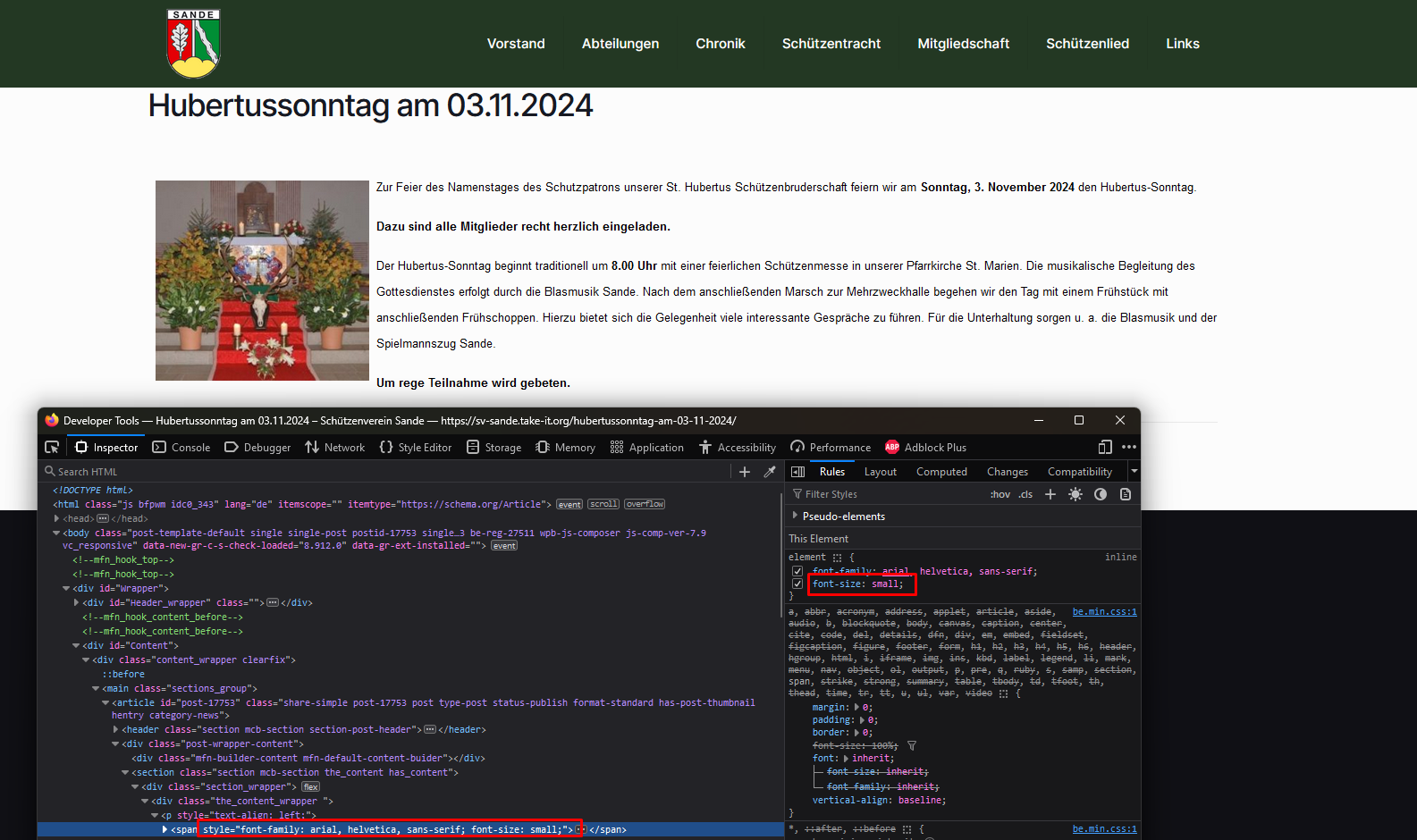Show event listeners on html element
1417x840 pixels.
click(x=569, y=504)
